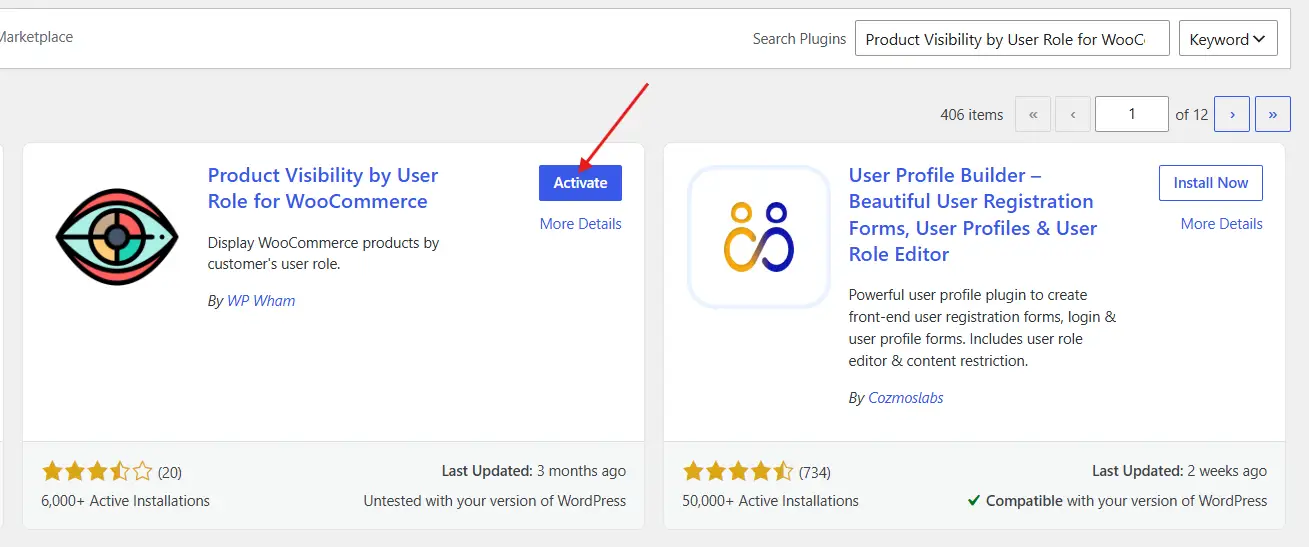This screenshot has height=547, width=1309.
Task: Go to next page of results
Action: [1232, 114]
